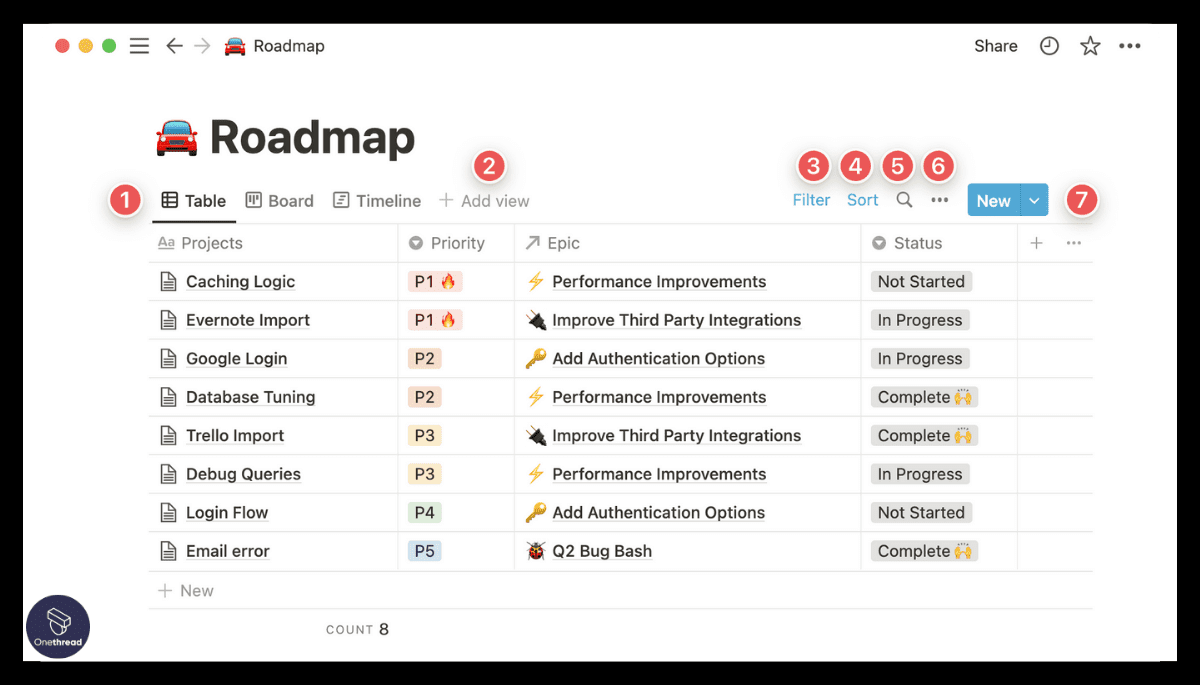Open page history via the clock icon
This screenshot has width=1200, height=685.
pyautogui.click(x=1048, y=45)
